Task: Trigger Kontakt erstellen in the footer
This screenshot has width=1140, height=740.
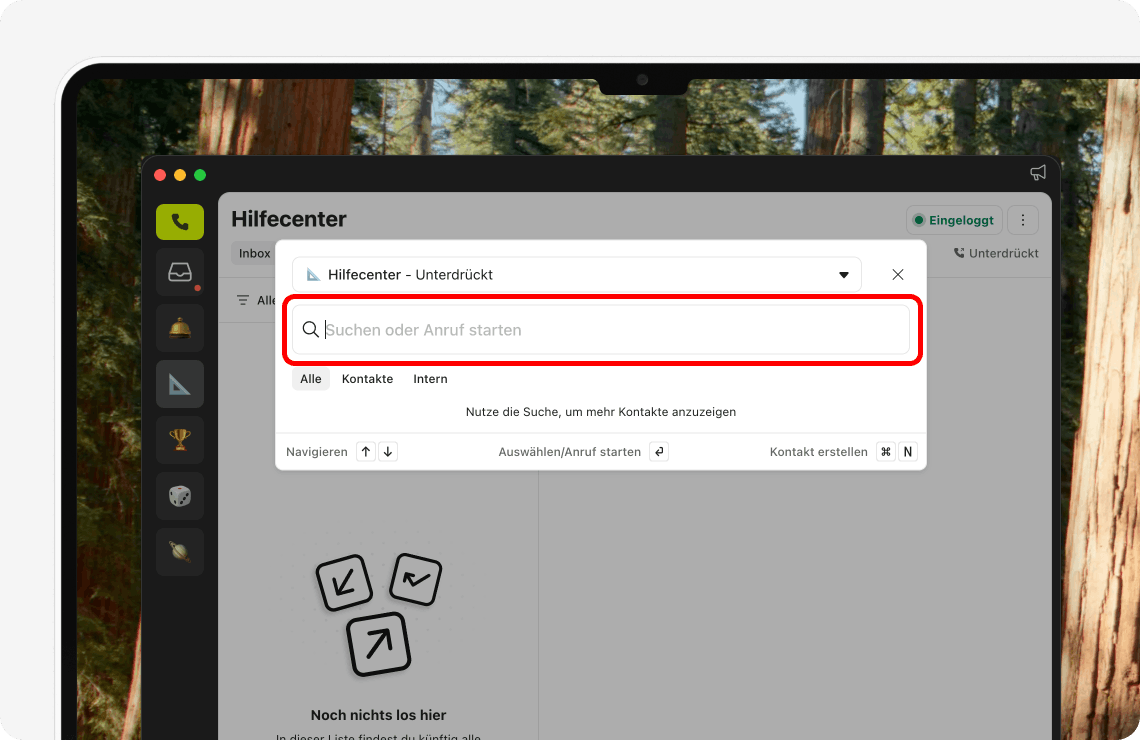Action: click(818, 451)
